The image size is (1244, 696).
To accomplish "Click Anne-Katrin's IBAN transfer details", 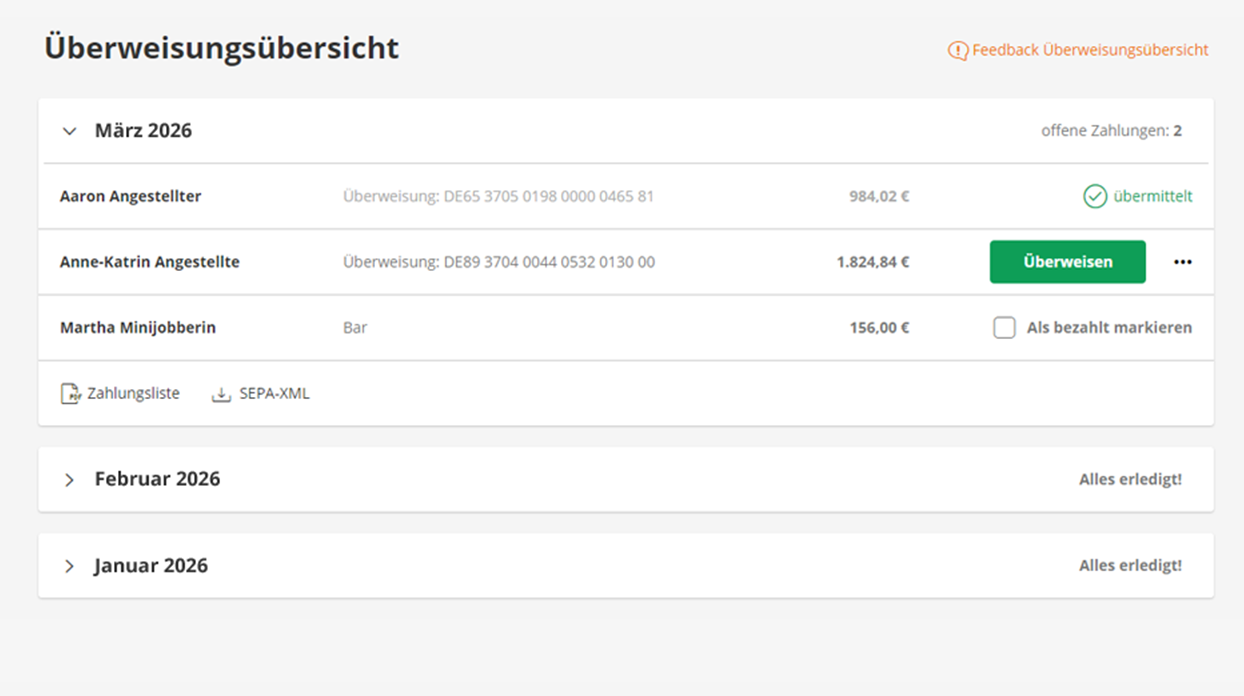I will click(x=498, y=262).
